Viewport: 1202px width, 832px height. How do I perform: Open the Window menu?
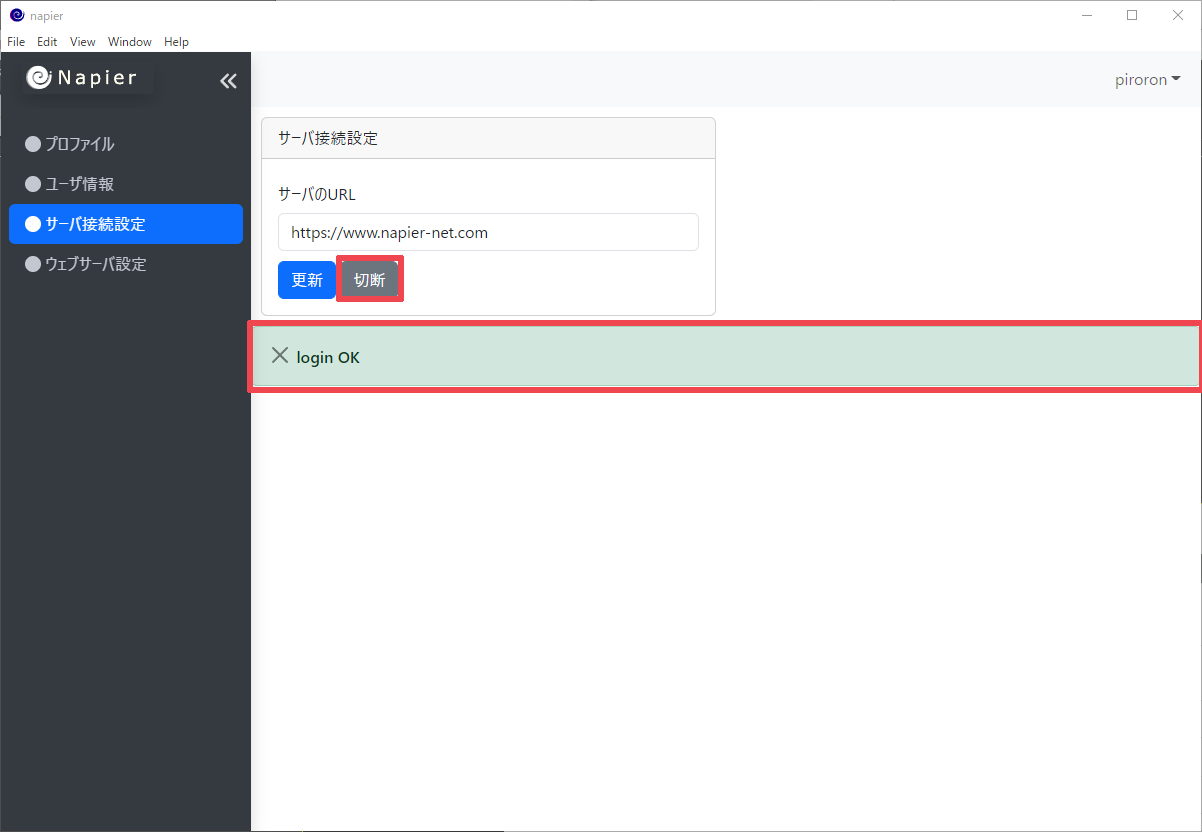pyautogui.click(x=130, y=42)
